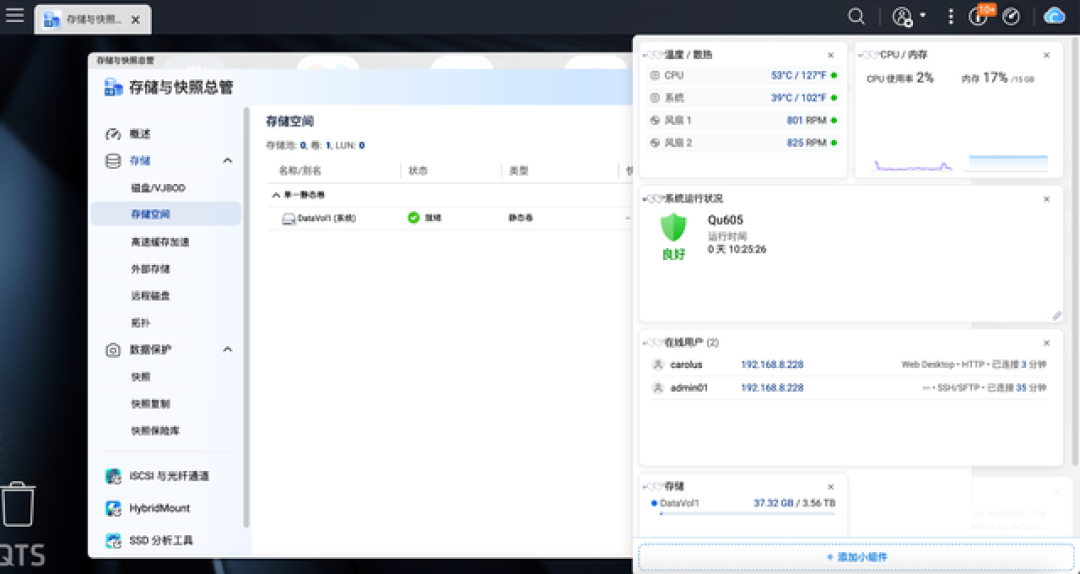Viewport: 1080px width, 574px height.
Task: Click the sidebar vertical scrollbar
Action: pyautogui.click(x=246, y=317)
